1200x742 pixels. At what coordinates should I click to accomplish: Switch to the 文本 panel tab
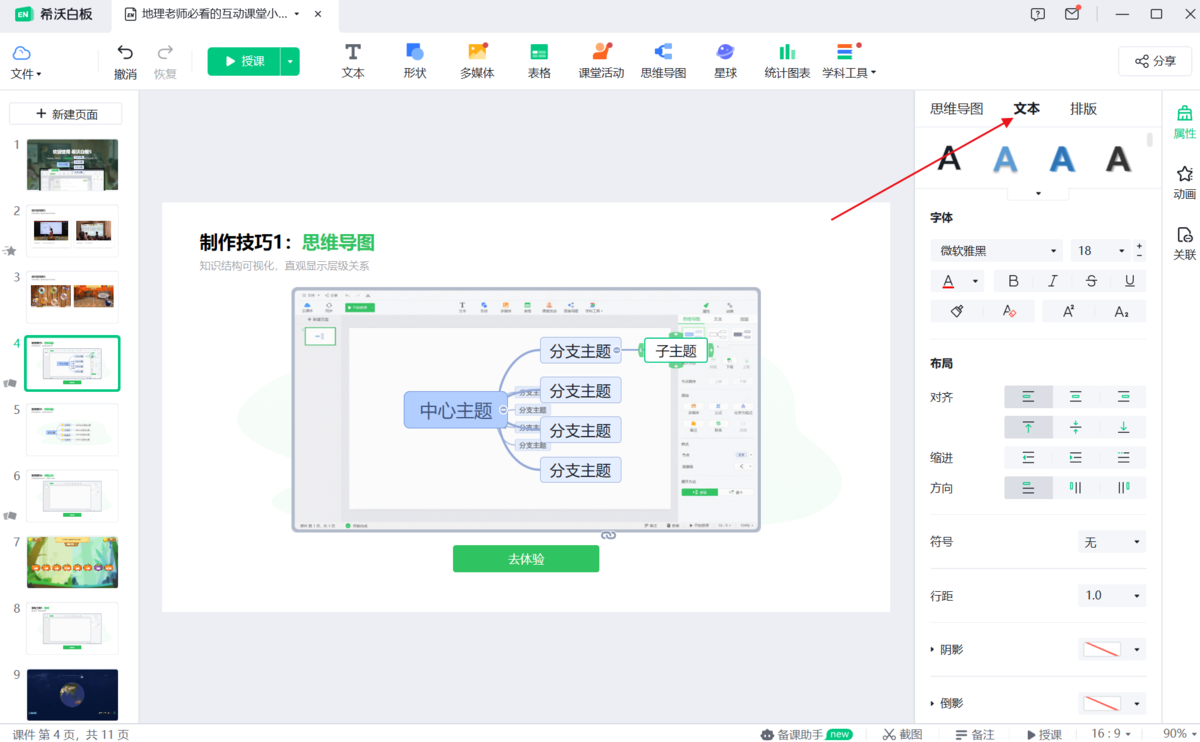coord(1027,109)
